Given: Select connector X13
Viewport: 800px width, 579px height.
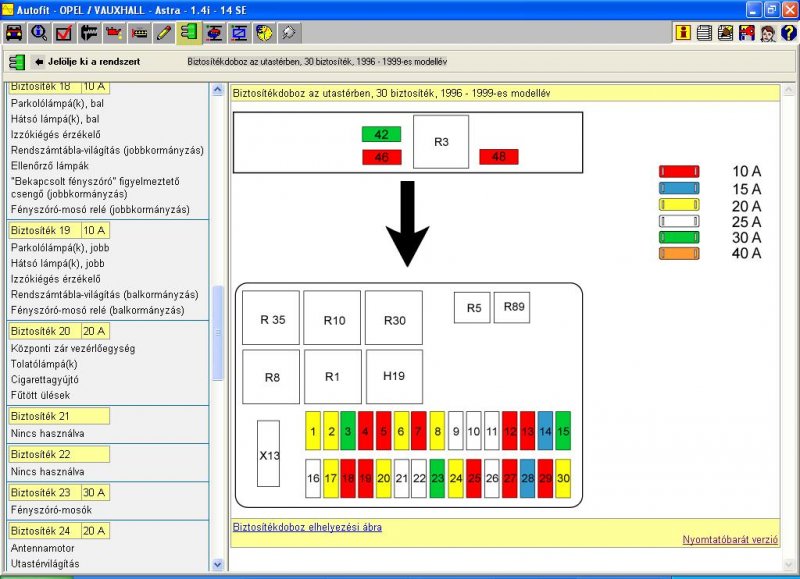Looking at the screenshot, I should click(x=268, y=454).
